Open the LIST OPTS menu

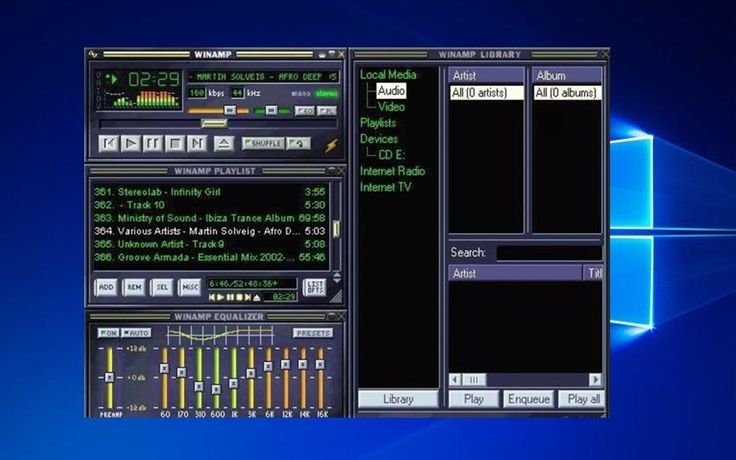pyautogui.click(x=315, y=288)
